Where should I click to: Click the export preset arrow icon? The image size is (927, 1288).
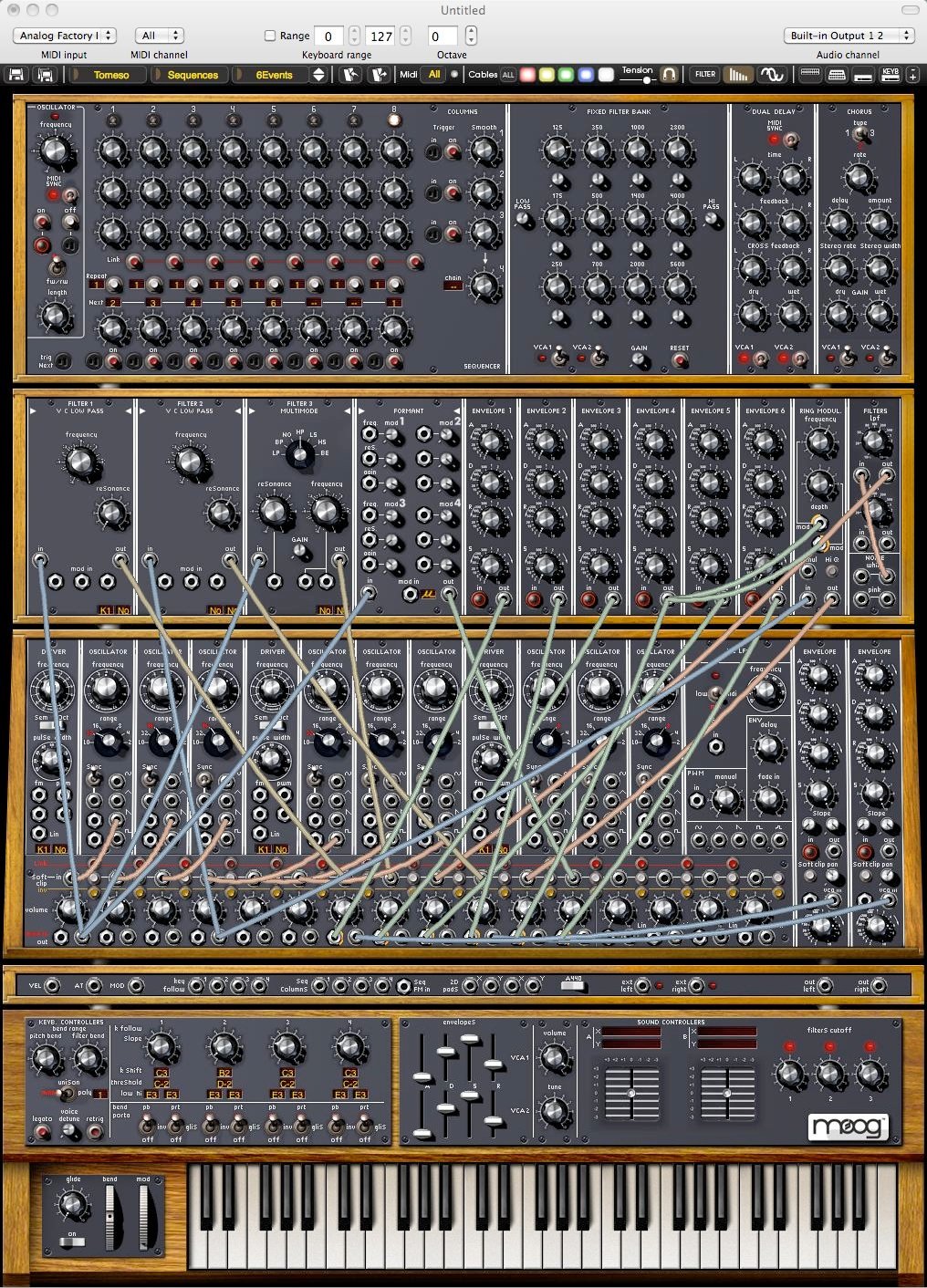pos(379,75)
